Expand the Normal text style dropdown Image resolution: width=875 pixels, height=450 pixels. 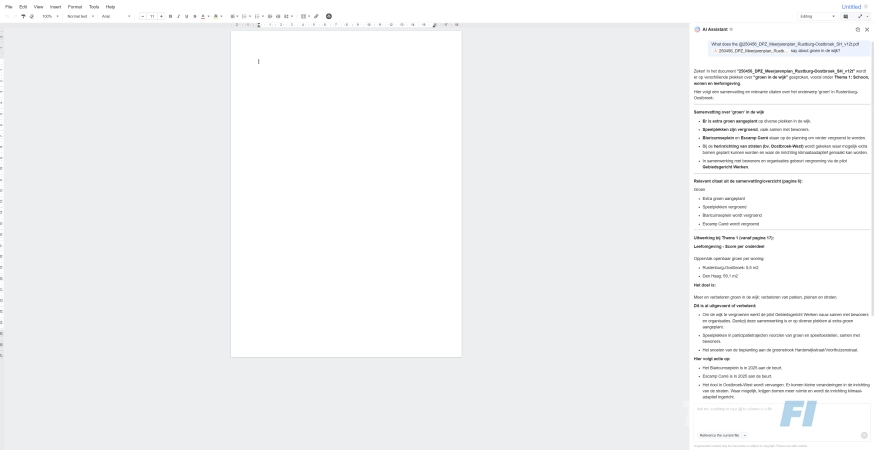80,16
